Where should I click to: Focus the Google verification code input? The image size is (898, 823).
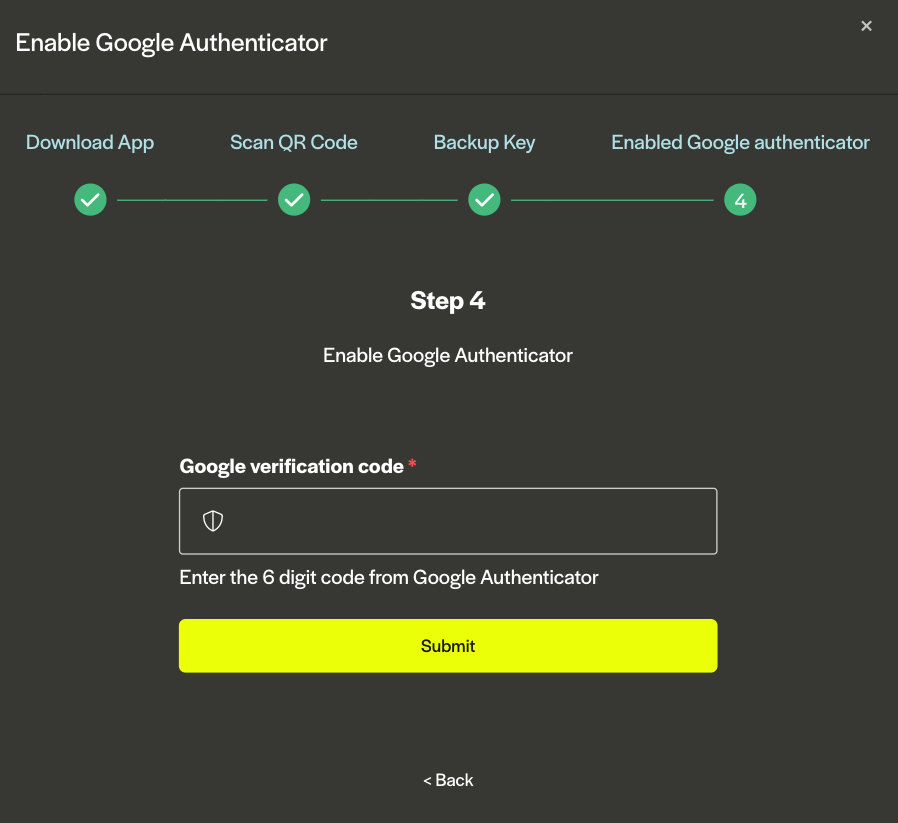(x=448, y=521)
